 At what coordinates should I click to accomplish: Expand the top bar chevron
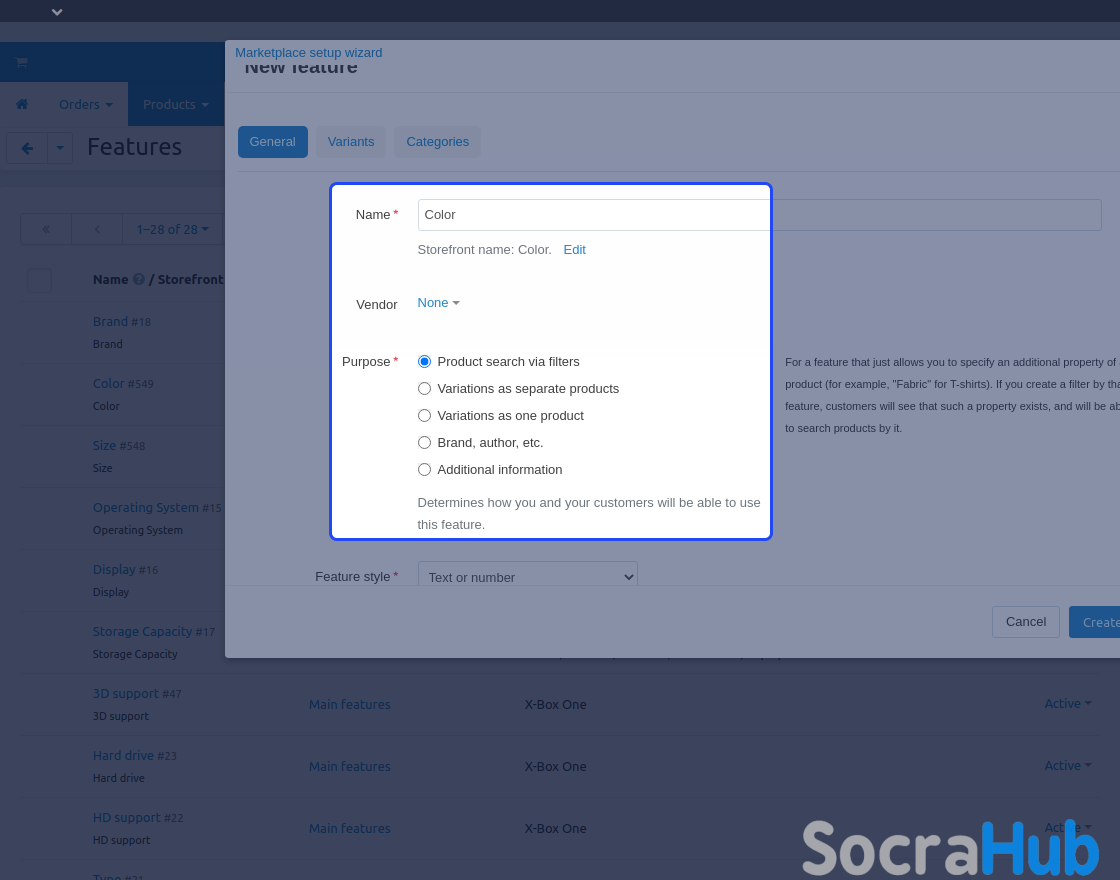point(57,11)
